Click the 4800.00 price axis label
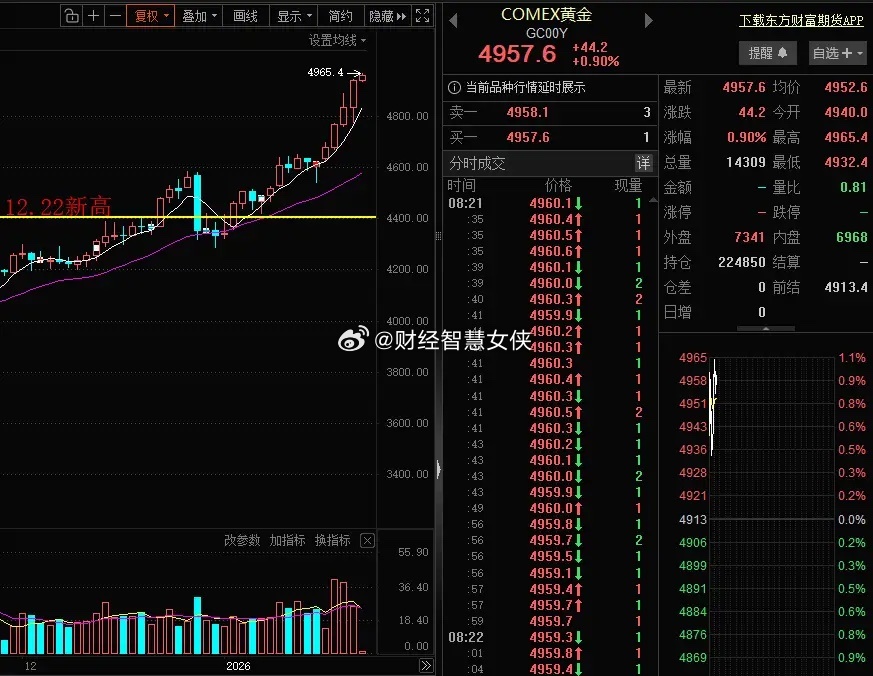873x676 pixels. pos(408,116)
